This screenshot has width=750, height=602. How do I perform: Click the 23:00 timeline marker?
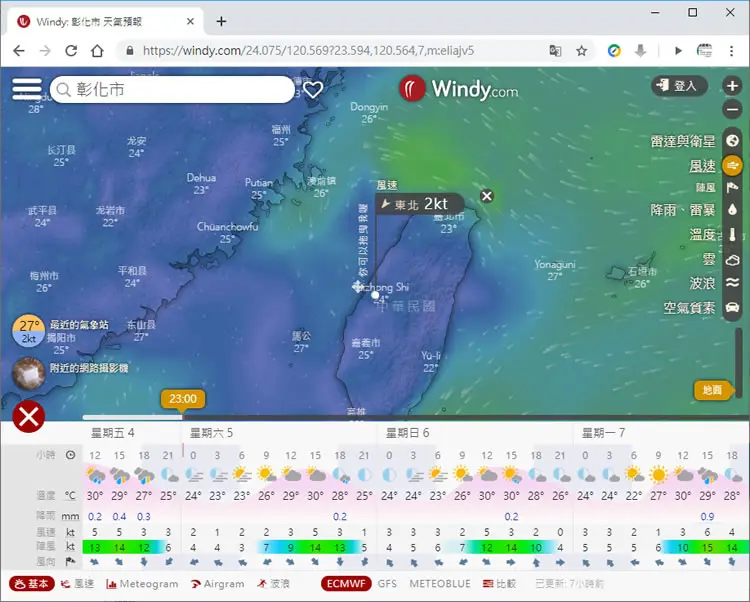pos(183,399)
